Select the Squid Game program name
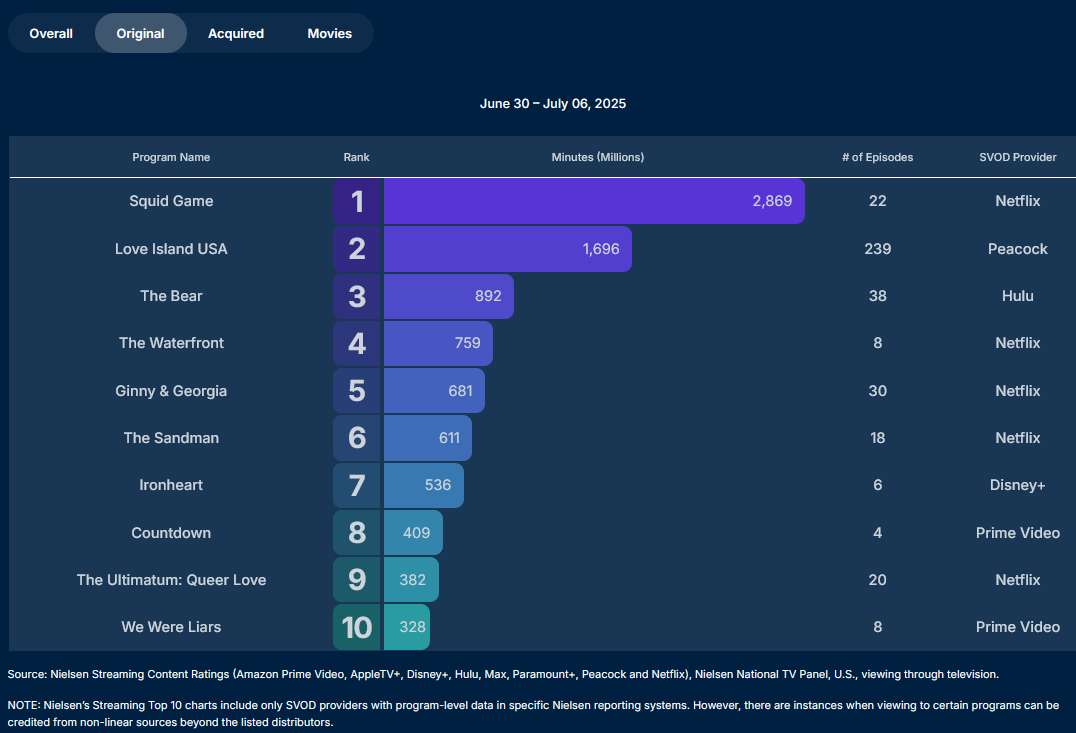 [x=171, y=201]
